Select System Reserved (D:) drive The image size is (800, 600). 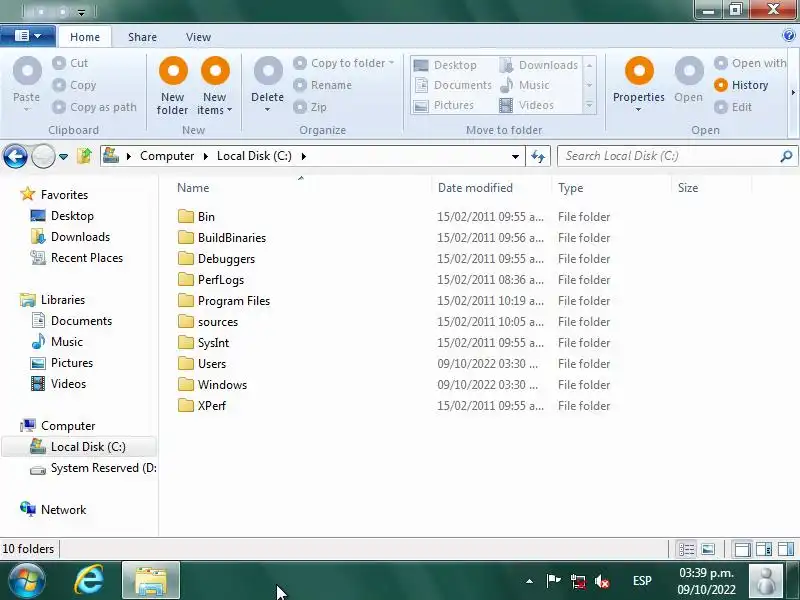pyautogui.click(x=93, y=468)
